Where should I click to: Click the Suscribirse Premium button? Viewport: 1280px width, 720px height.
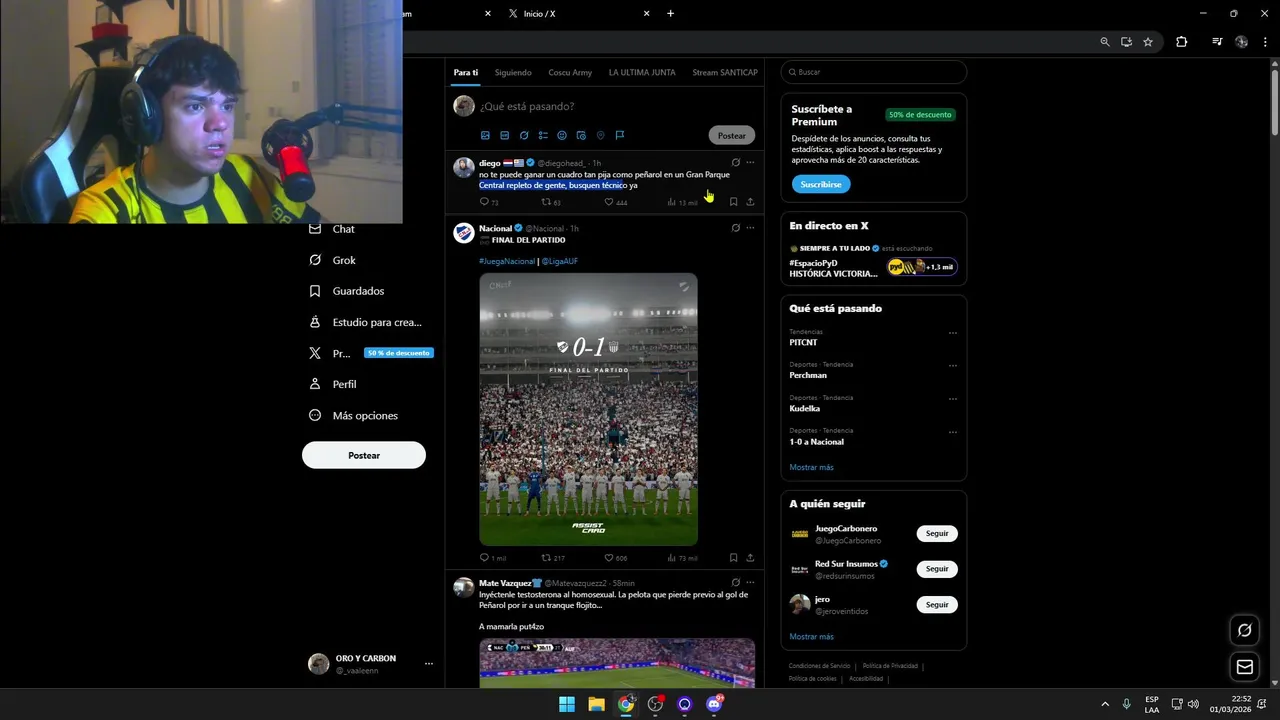point(821,184)
